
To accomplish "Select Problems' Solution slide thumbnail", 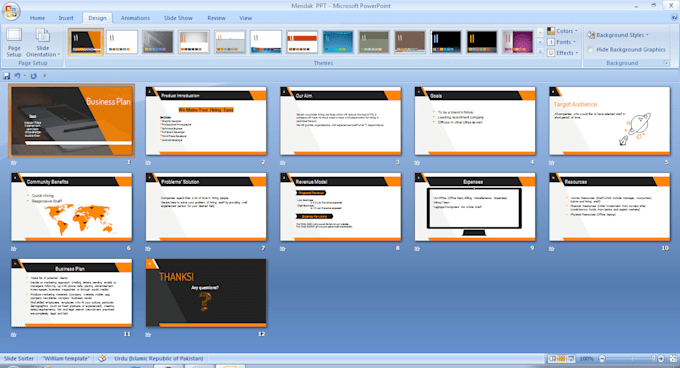I will pos(206,207).
